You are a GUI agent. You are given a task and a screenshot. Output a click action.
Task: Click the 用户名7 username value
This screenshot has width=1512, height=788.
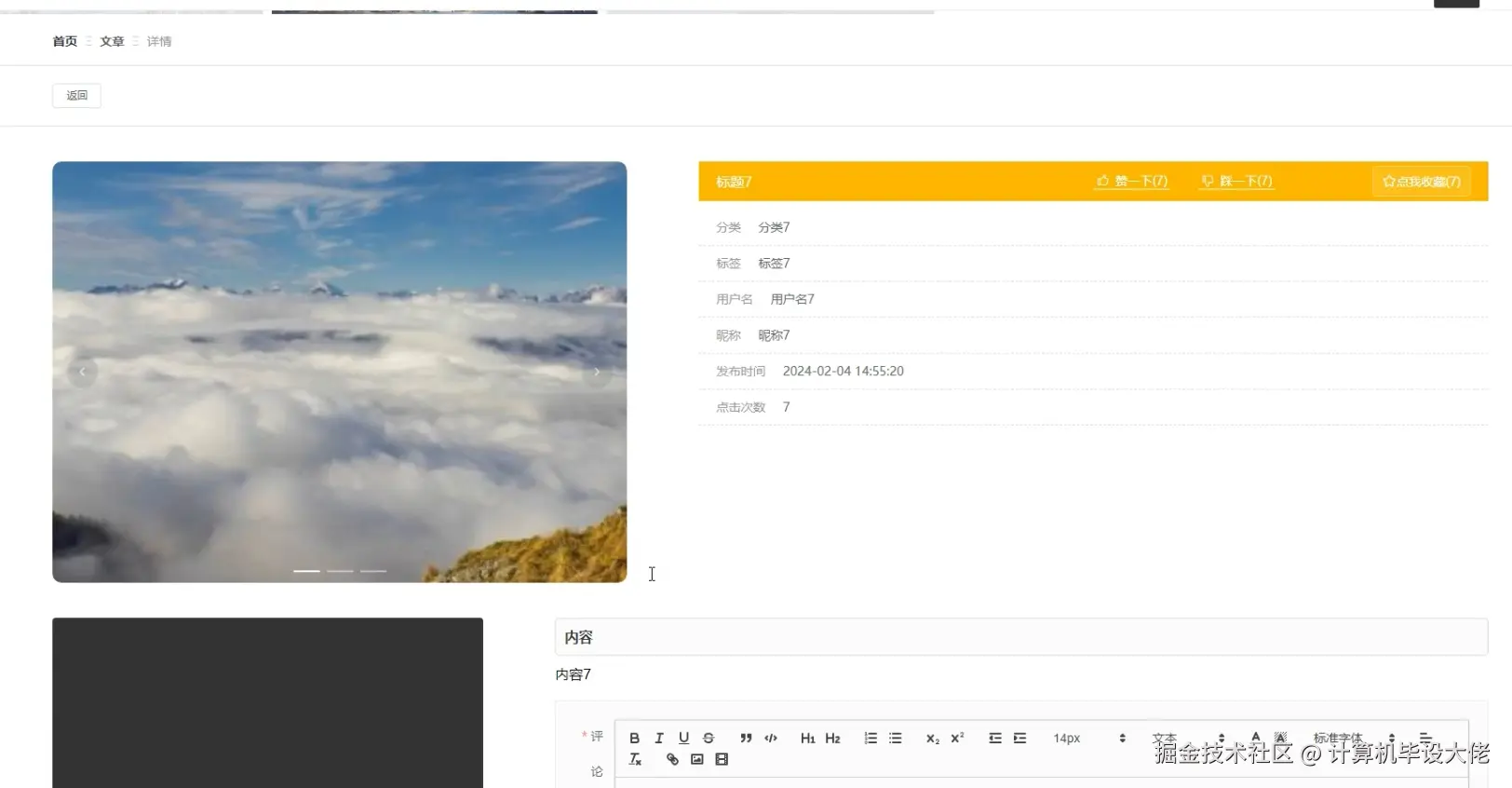point(792,299)
